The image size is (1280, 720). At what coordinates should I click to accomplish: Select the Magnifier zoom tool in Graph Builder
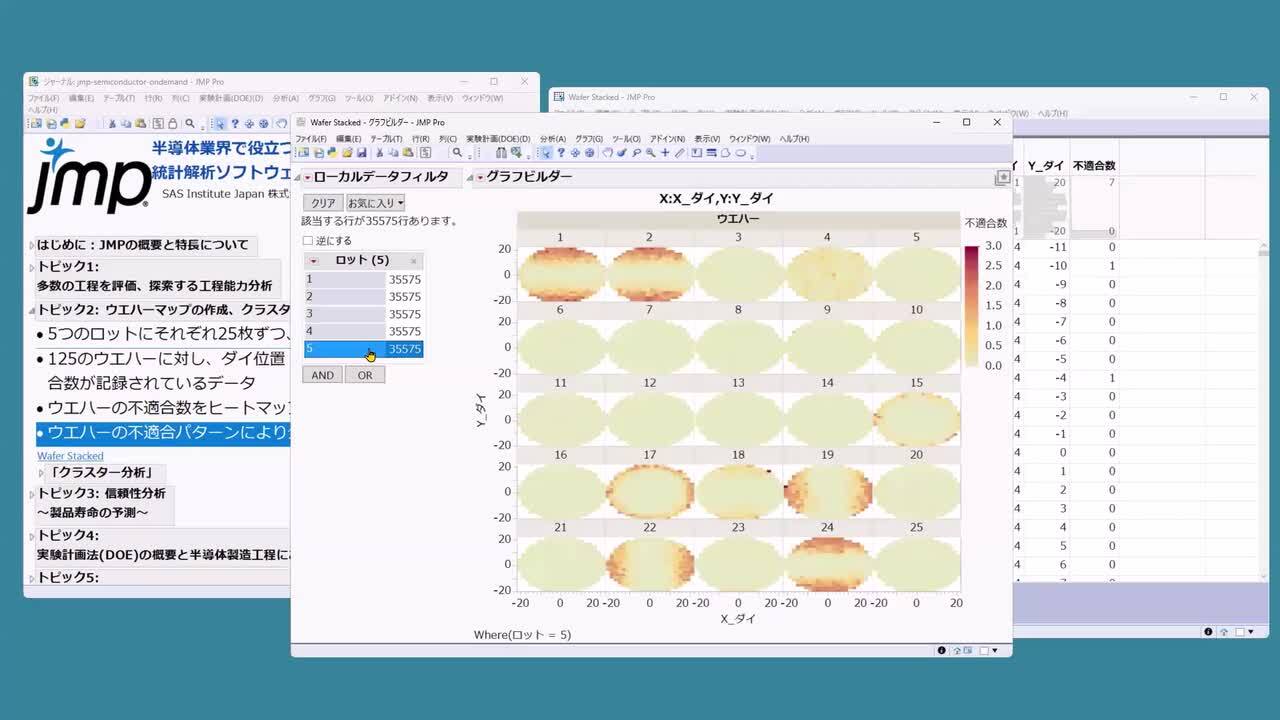pyautogui.click(x=650, y=153)
